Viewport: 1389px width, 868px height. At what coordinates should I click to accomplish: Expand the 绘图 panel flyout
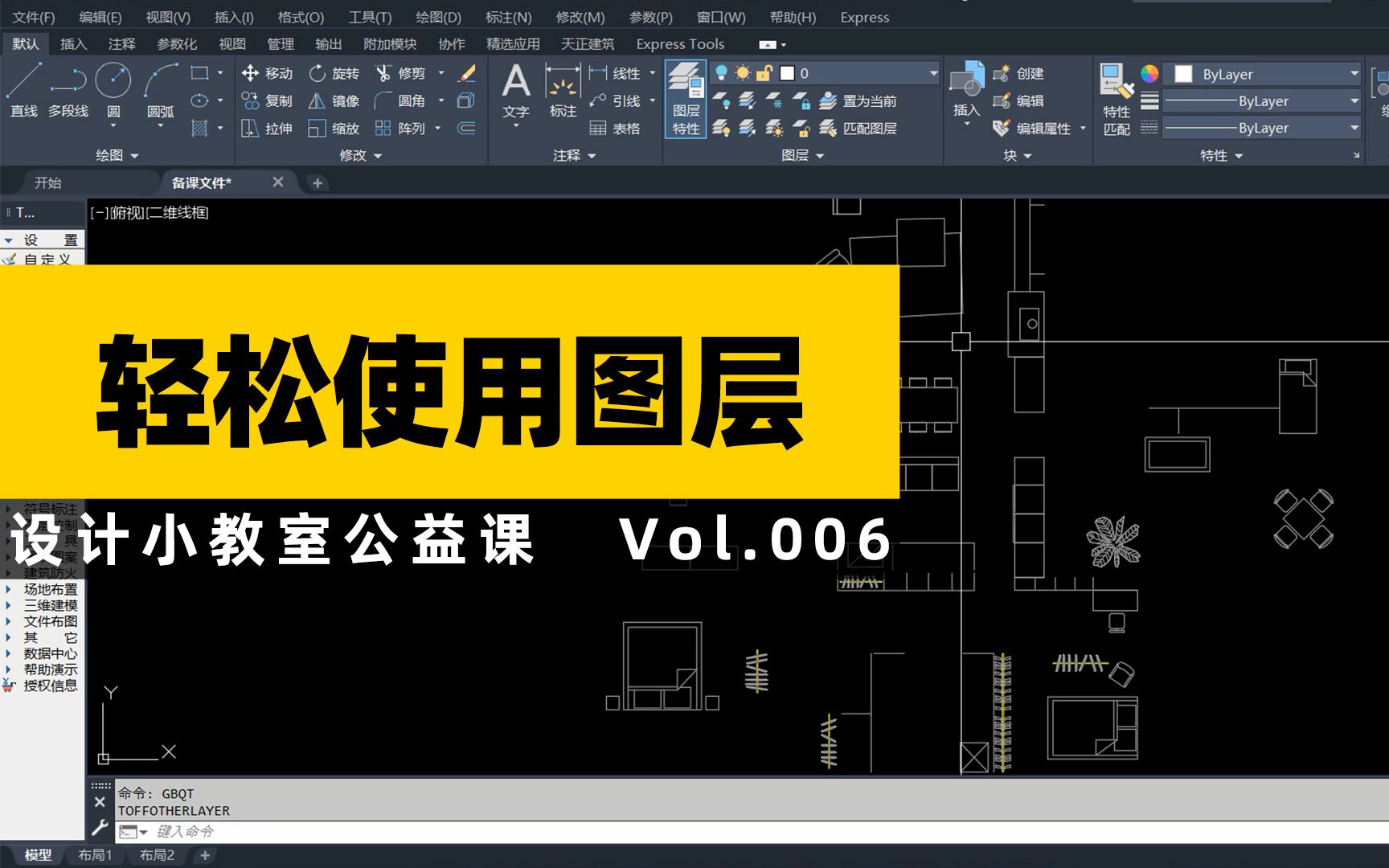pyautogui.click(x=117, y=155)
